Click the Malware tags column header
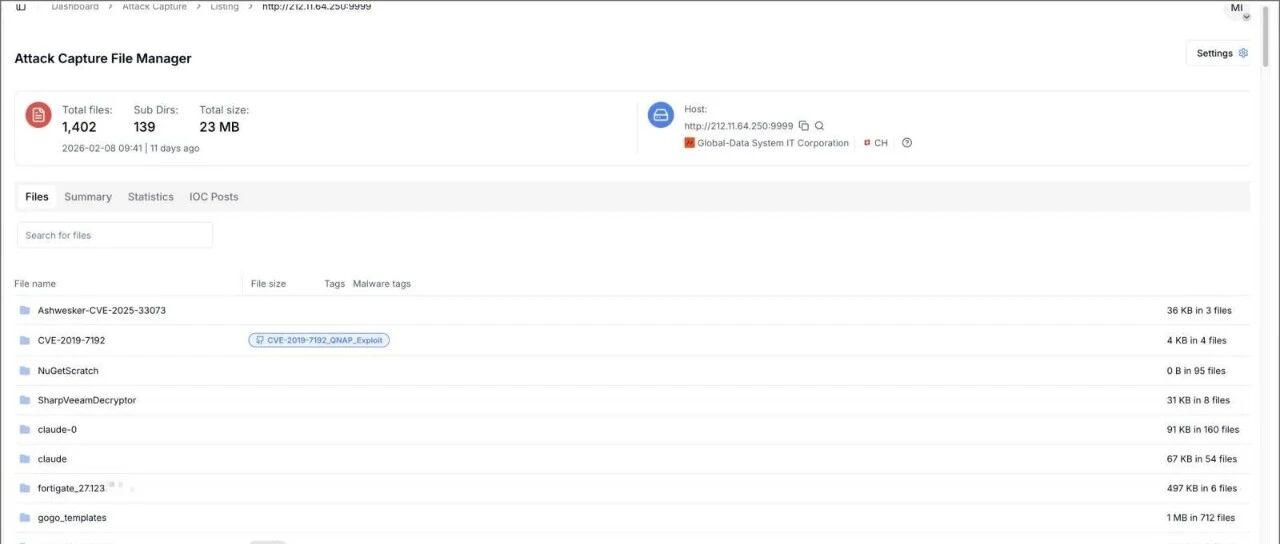Image resolution: width=1280 pixels, height=544 pixels. click(x=382, y=284)
